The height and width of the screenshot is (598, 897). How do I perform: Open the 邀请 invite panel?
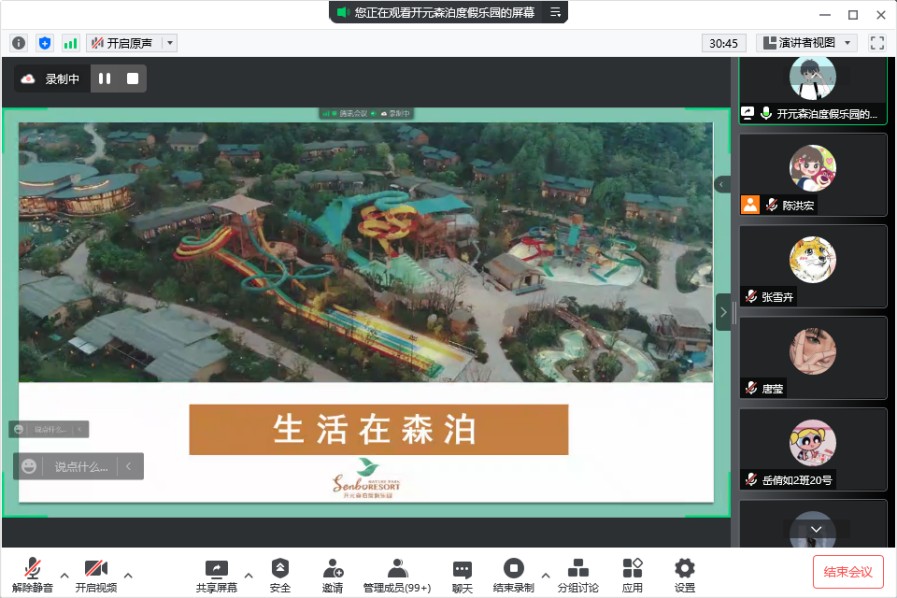(333, 575)
